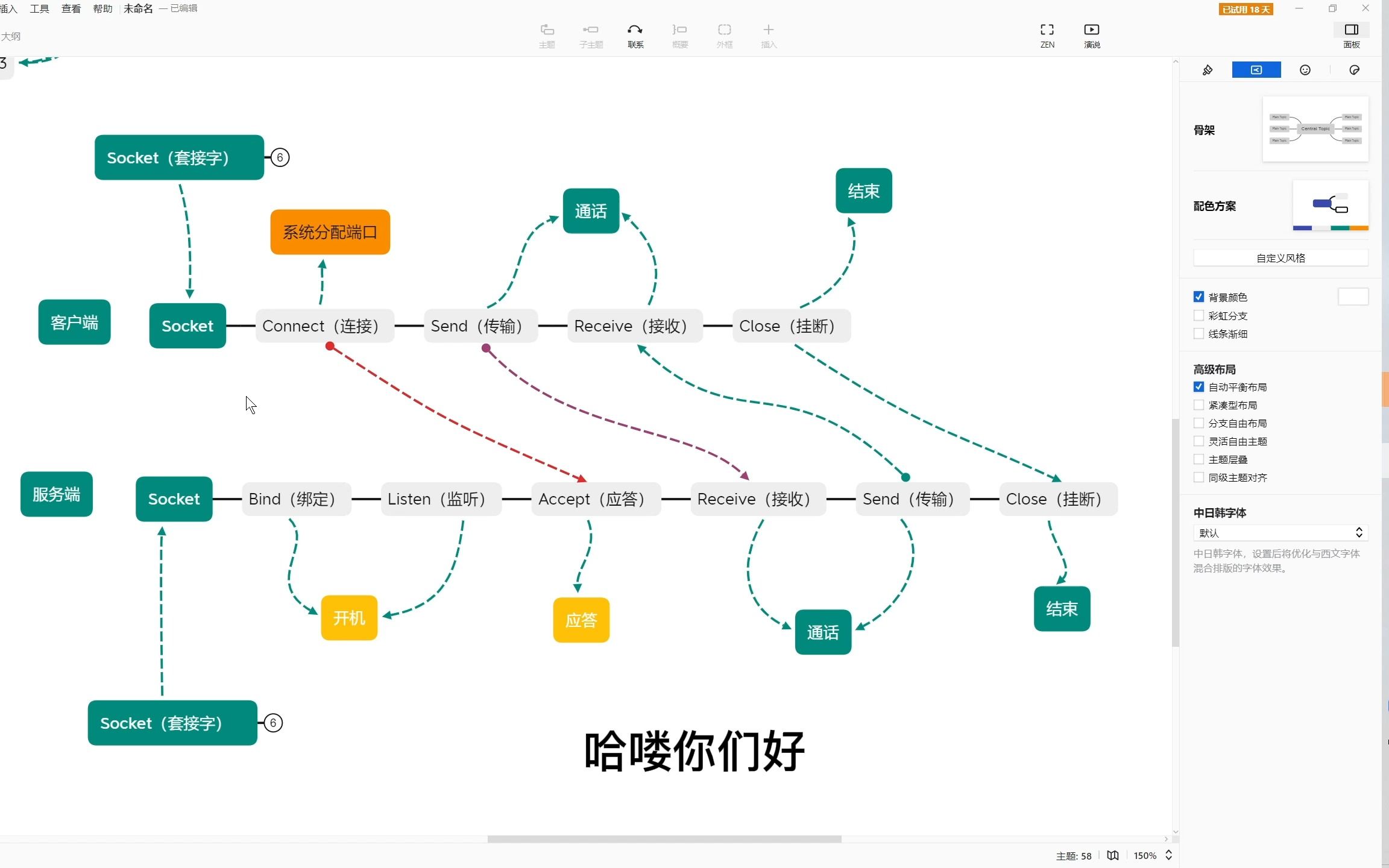Uncheck 自动平衡布局 option
Viewport: 1389px width, 868px height.
[x=1198, y=387]
